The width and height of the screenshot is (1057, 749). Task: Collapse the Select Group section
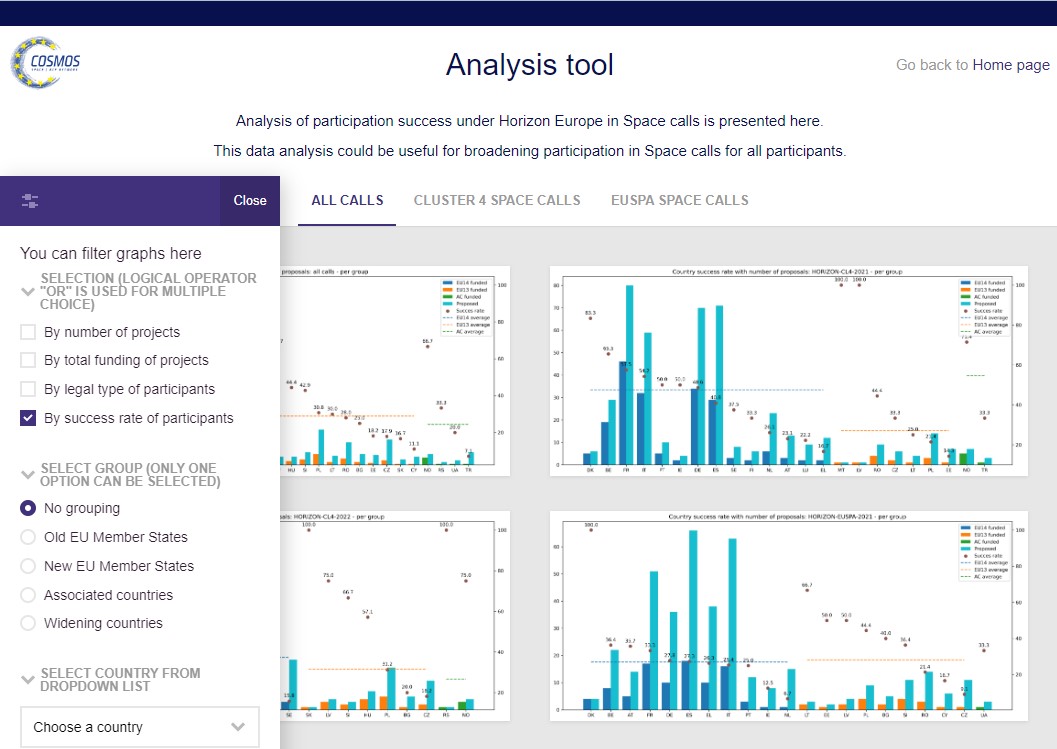click(x=28, y=475)
